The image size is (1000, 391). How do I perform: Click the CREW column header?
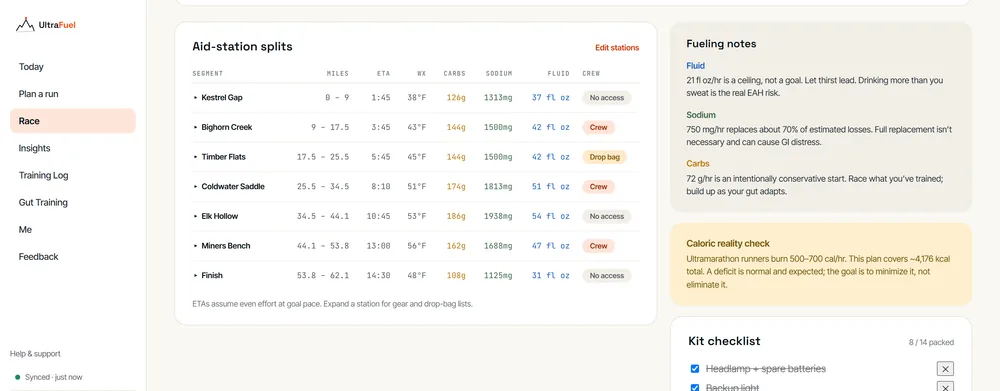click(591, 73)
